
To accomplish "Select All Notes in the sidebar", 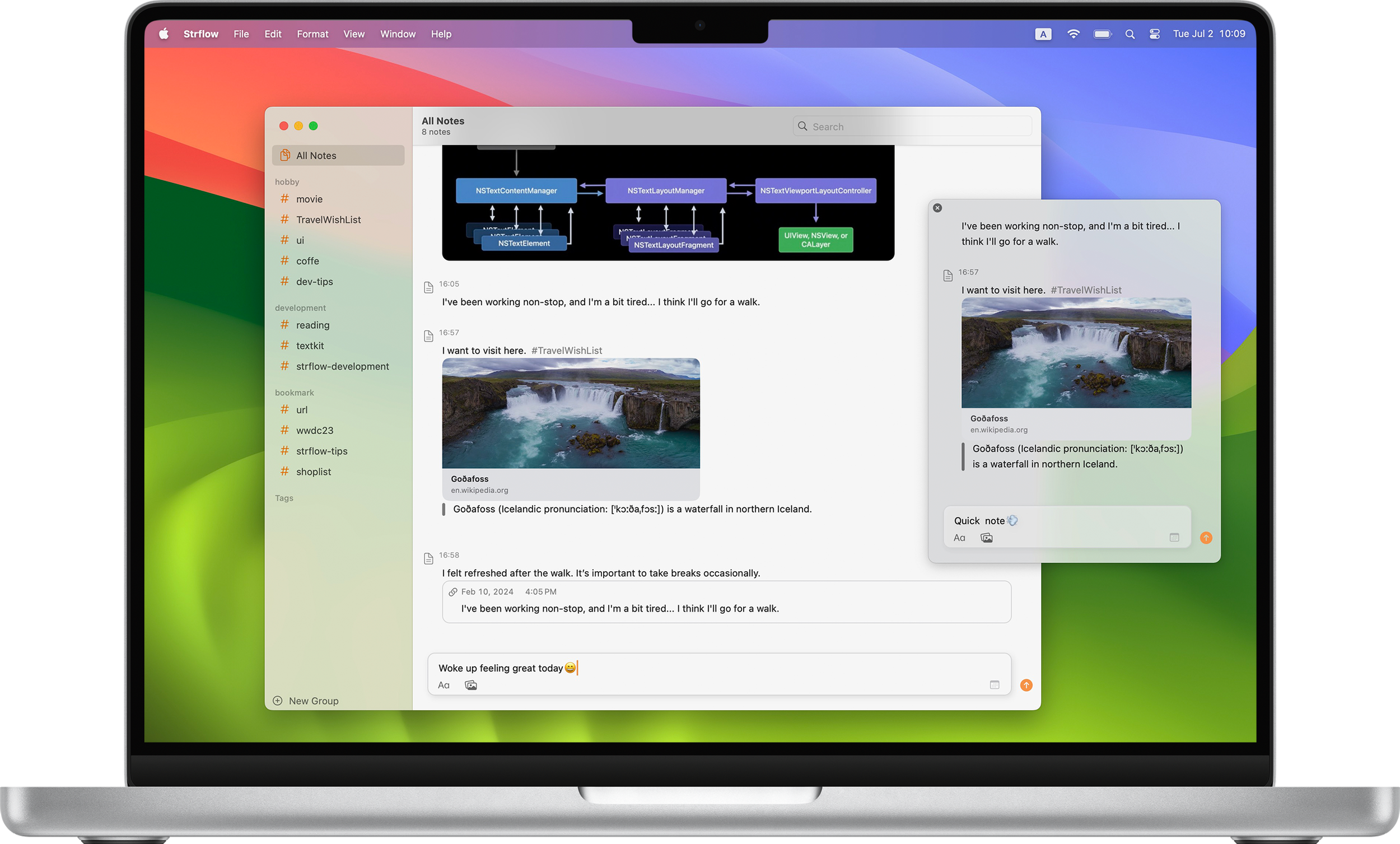I will (338, 155).
